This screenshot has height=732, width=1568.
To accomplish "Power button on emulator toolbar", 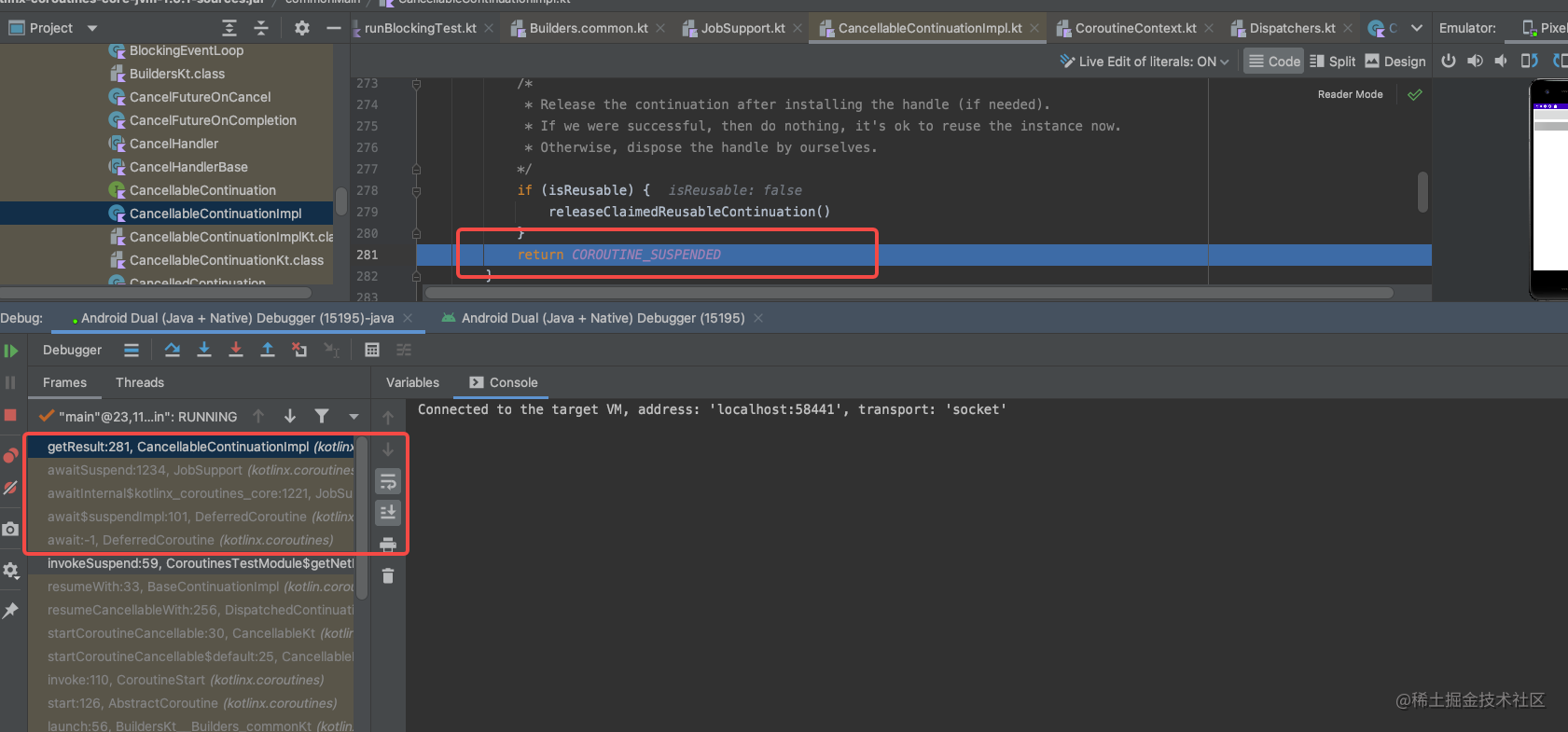I will coord(1449,61).
